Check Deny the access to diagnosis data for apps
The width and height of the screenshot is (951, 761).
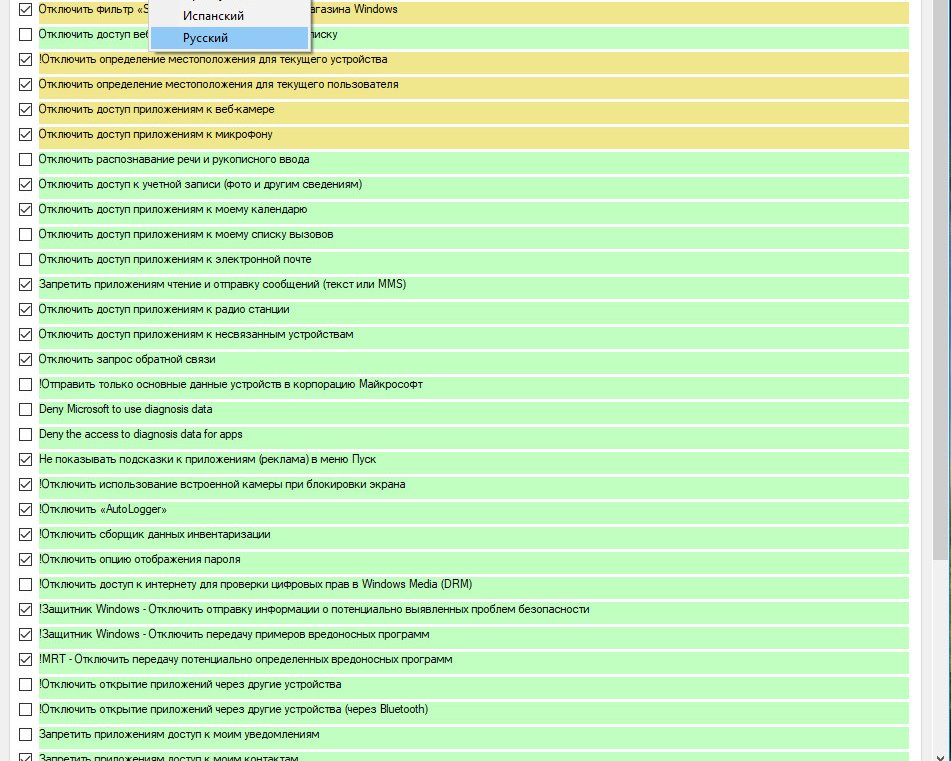25,434
